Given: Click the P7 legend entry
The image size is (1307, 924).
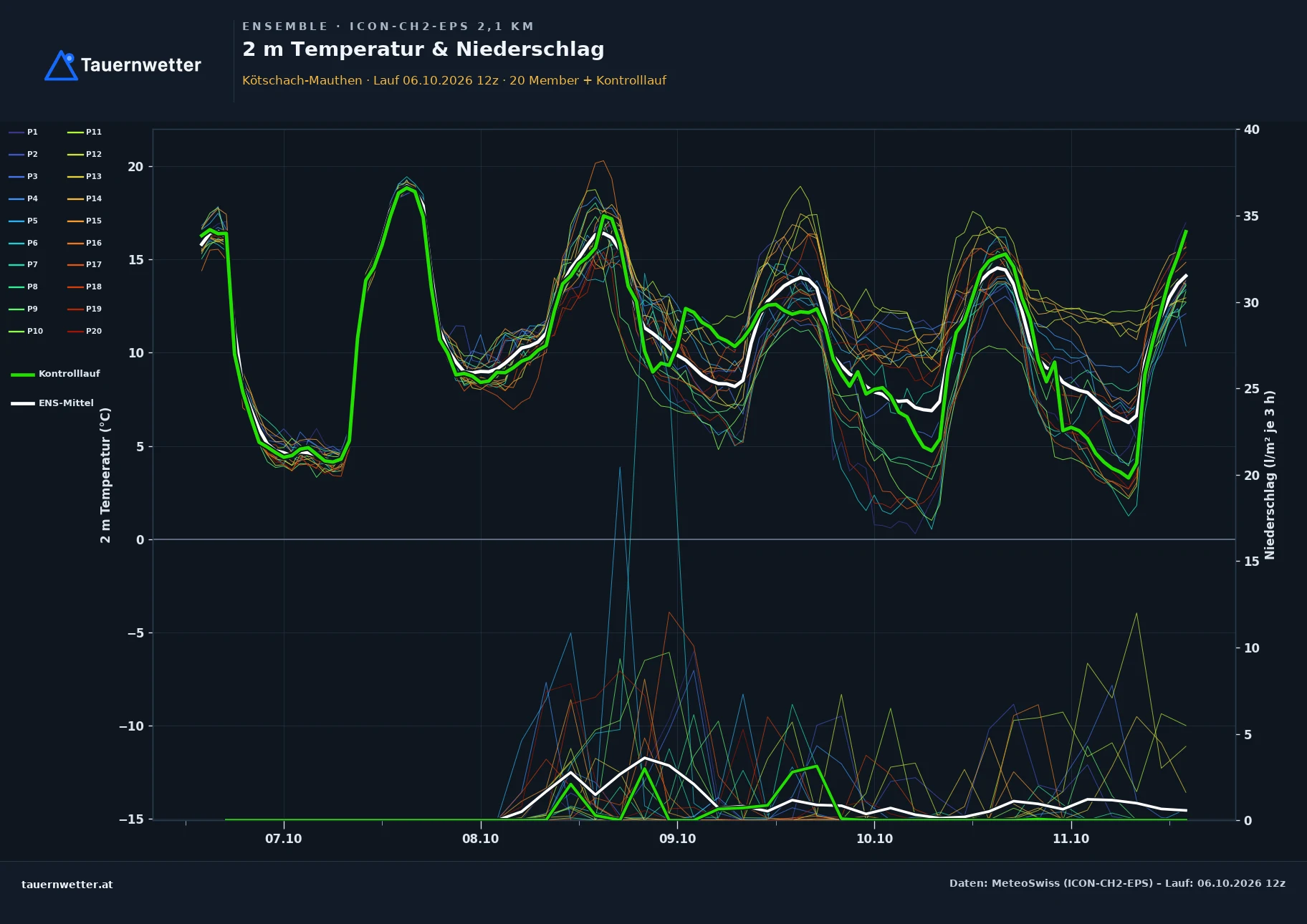Looking at the screenshot, I should (x=23, y=264).
